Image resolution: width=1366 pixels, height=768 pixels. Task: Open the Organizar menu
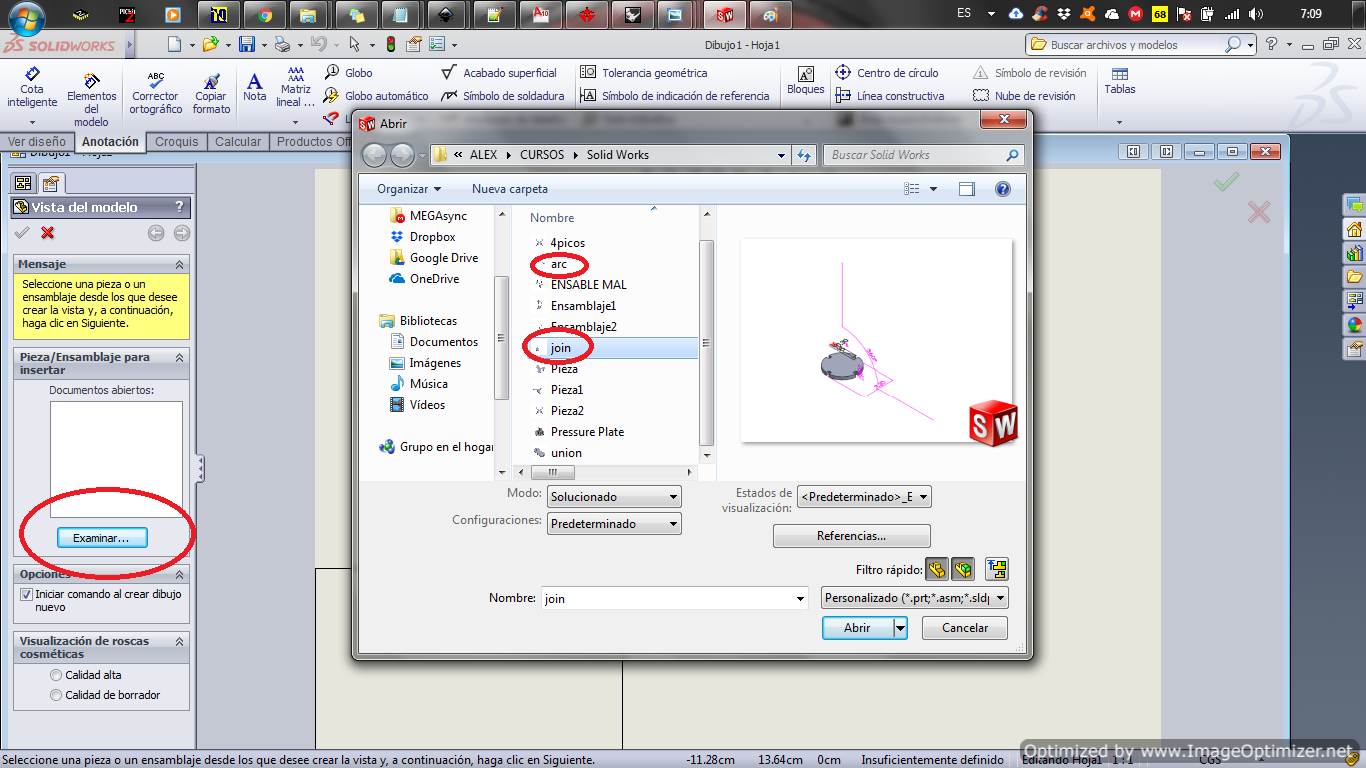409,189
